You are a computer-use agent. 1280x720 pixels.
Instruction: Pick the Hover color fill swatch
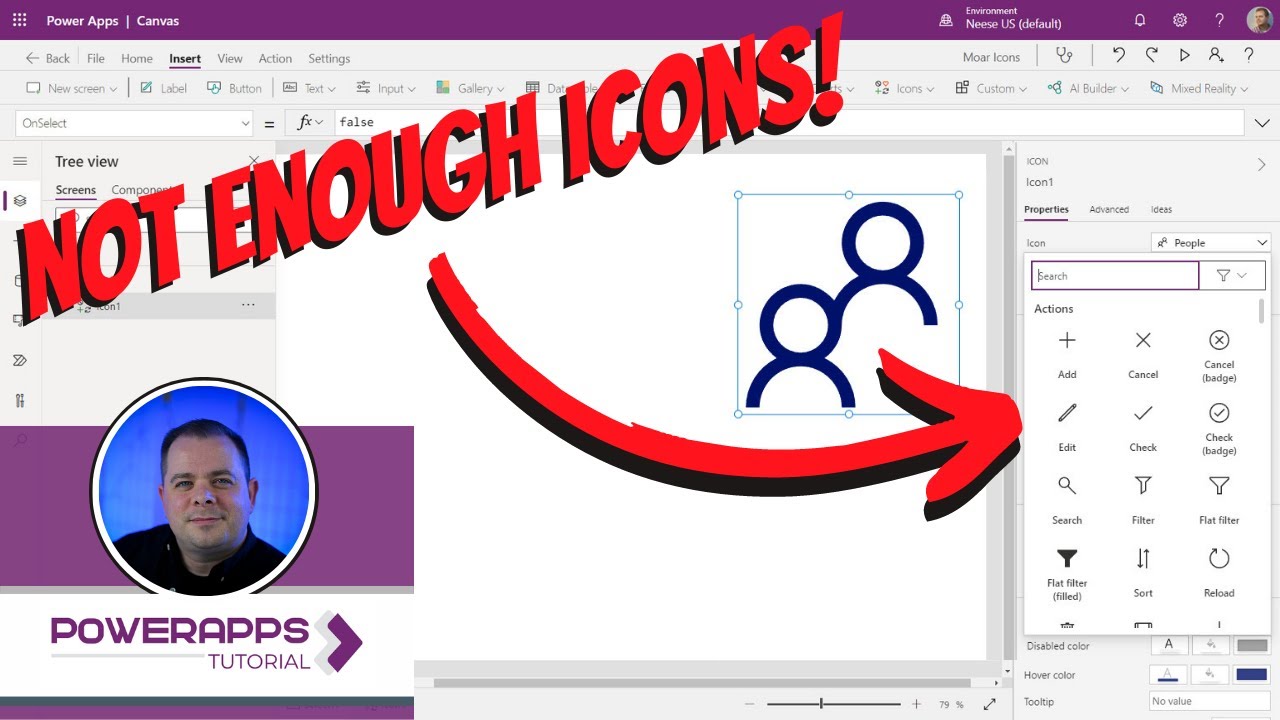[x=1252, y=675]
